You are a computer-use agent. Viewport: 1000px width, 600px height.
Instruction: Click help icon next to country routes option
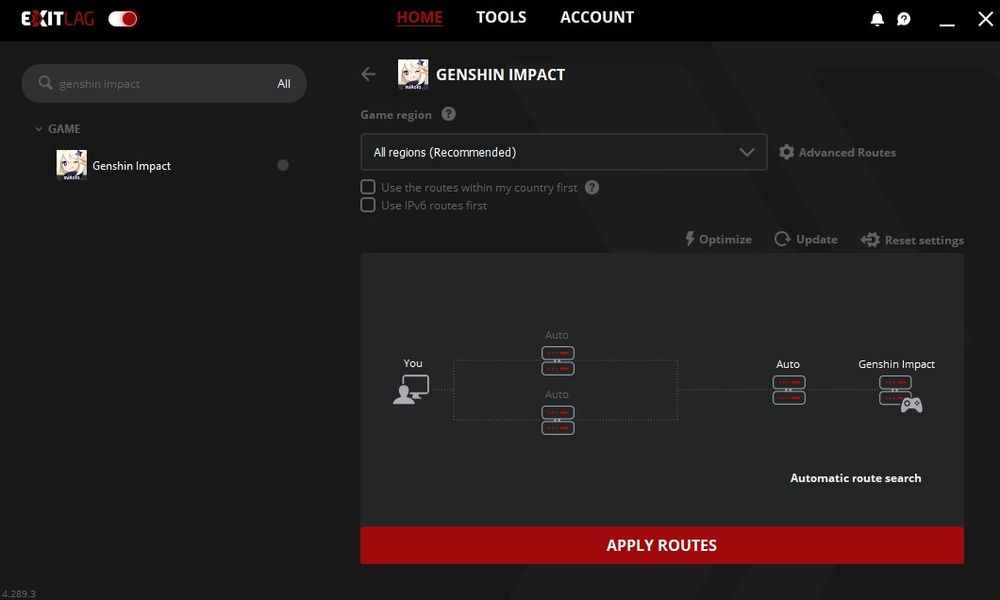[592, 187]
